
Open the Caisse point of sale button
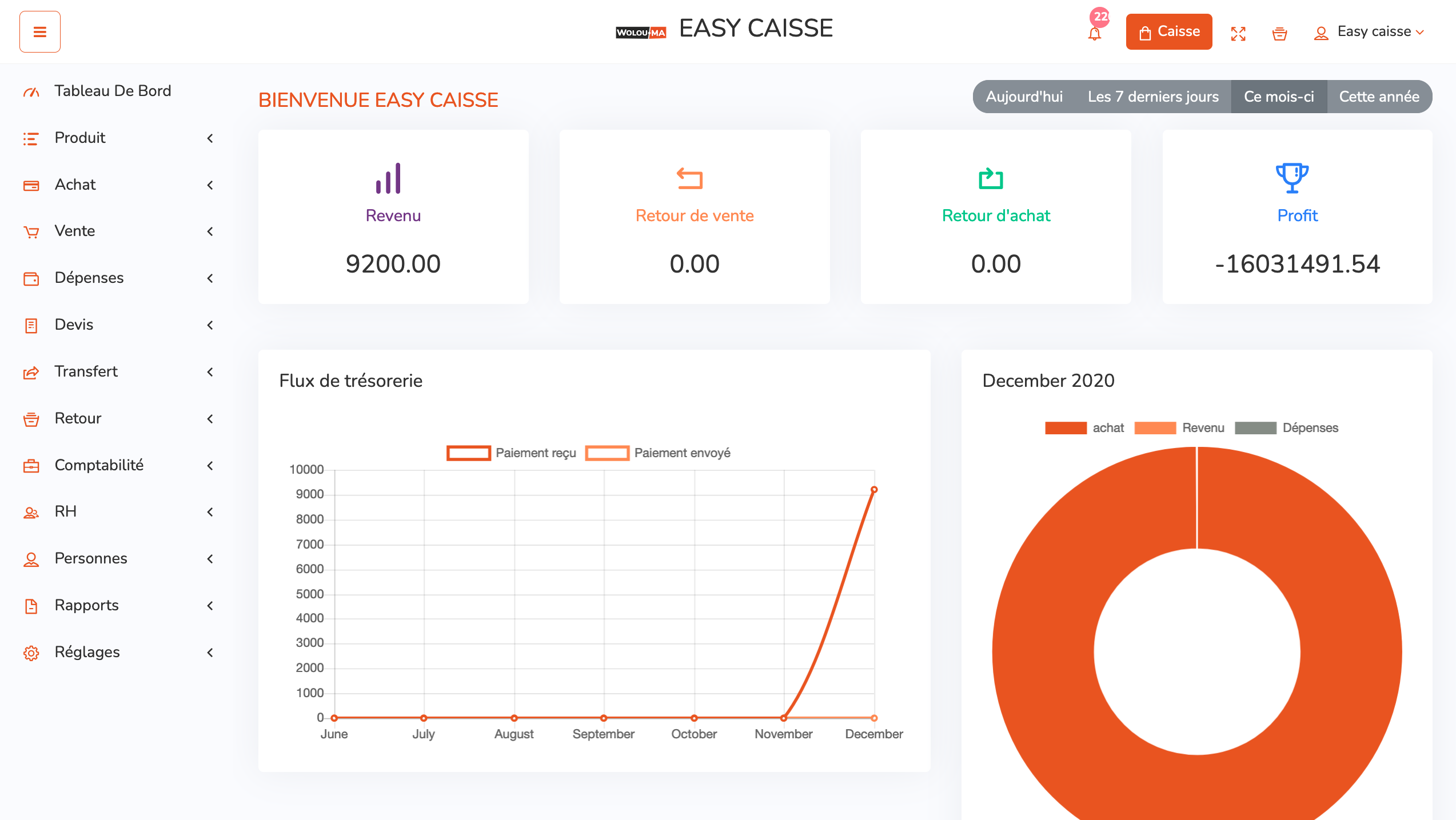(1169, 32)
